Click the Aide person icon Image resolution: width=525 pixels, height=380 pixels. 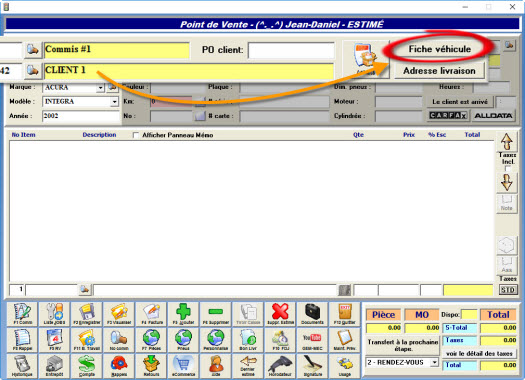coord(216,366)
